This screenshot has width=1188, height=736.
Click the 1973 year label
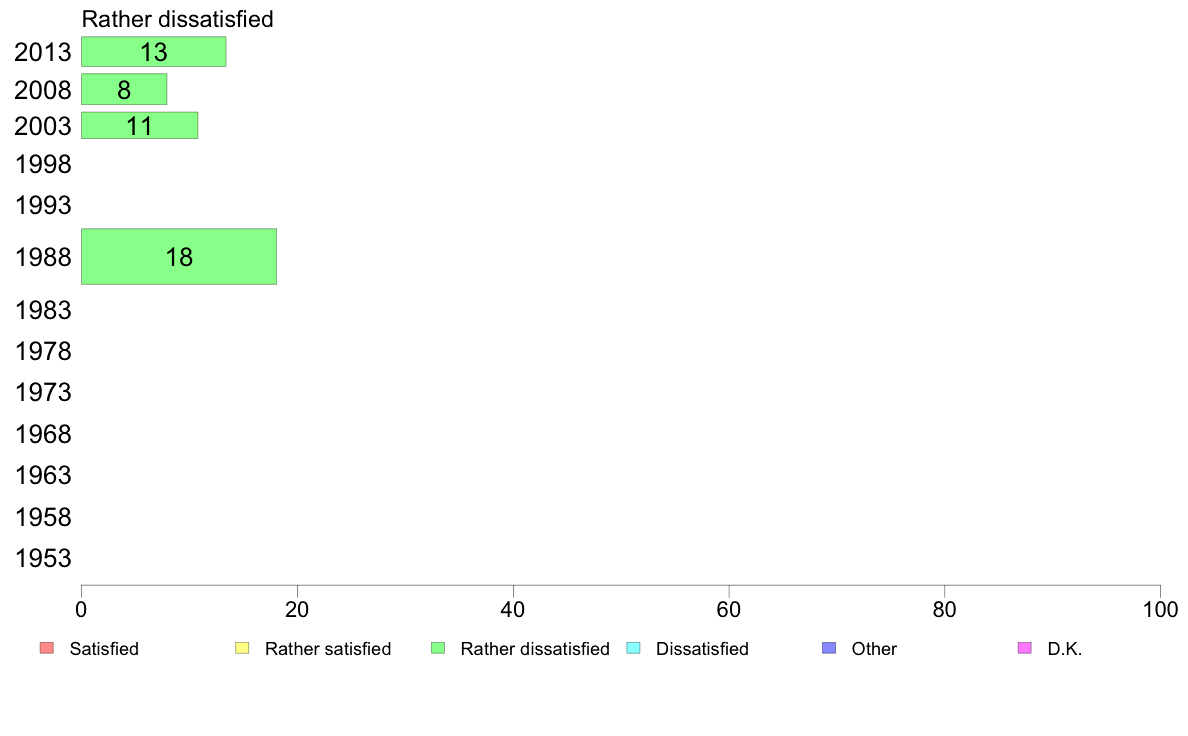[43, 393]
